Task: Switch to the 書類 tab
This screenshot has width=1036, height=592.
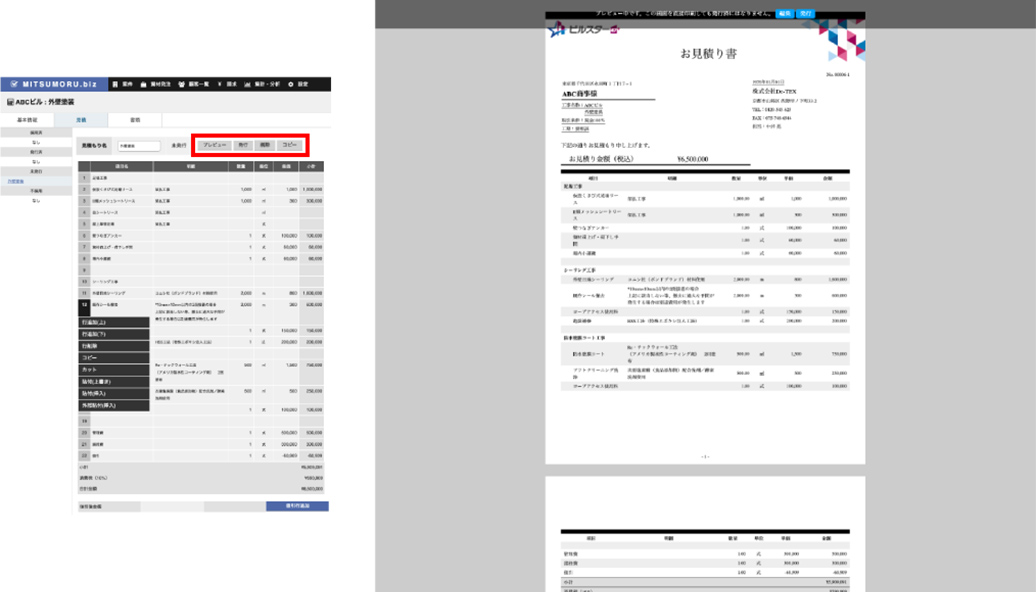Action: coord(135,120)
